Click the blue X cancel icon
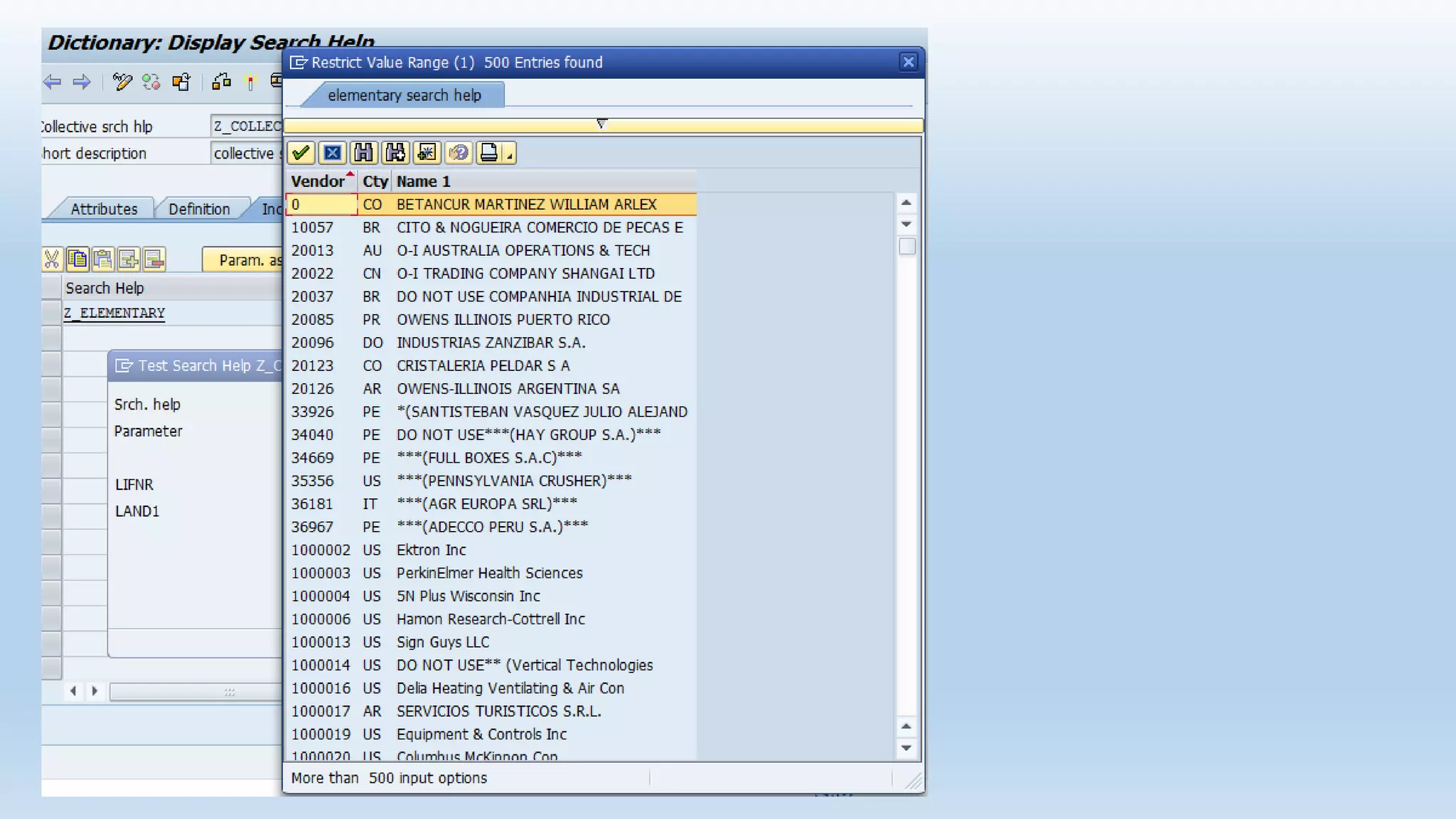This screenshot has height=819, width=1456. point(332,153)
